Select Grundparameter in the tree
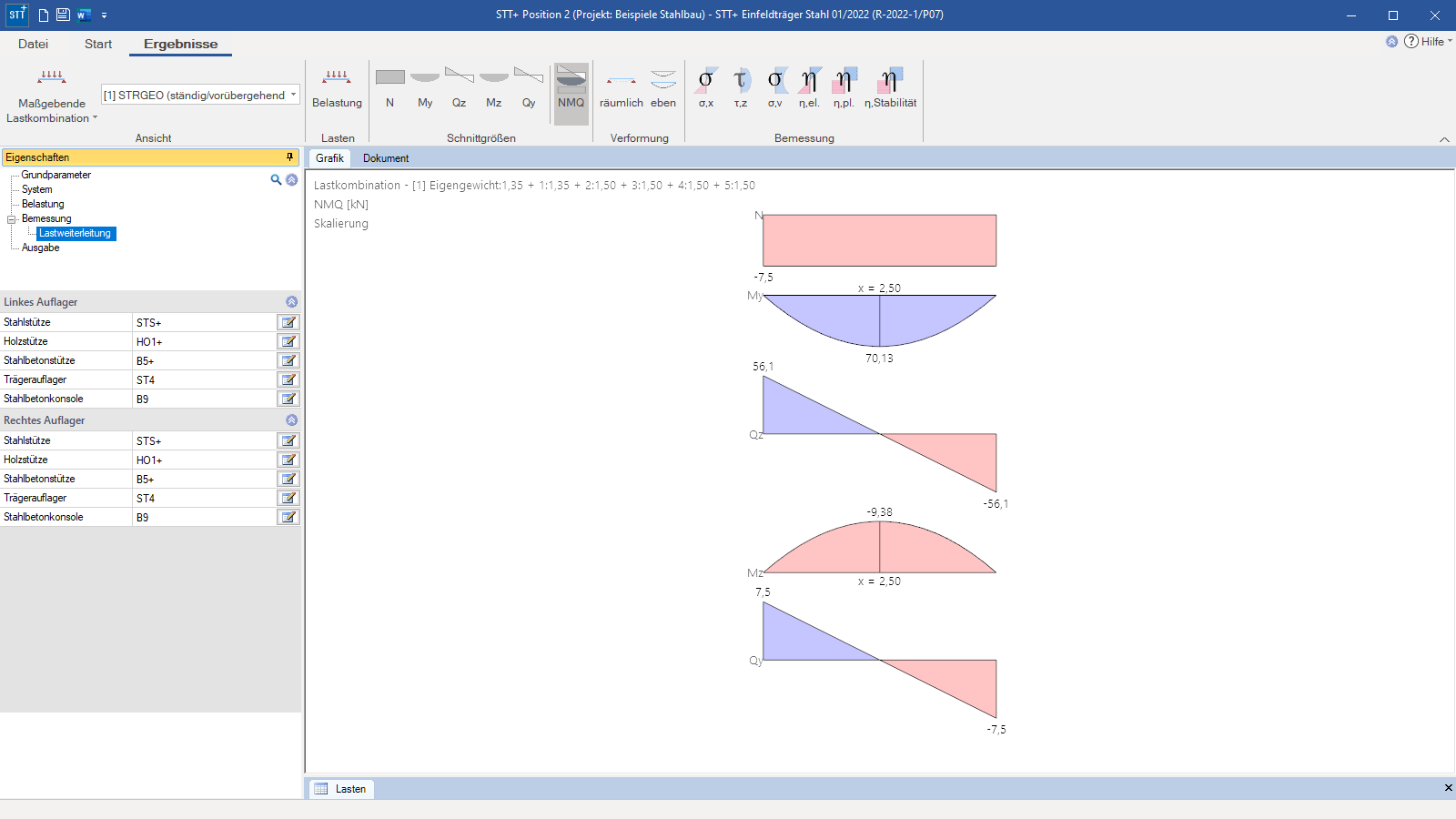The height and width of the screenshot is (819, 1456). tap(56, 175)
